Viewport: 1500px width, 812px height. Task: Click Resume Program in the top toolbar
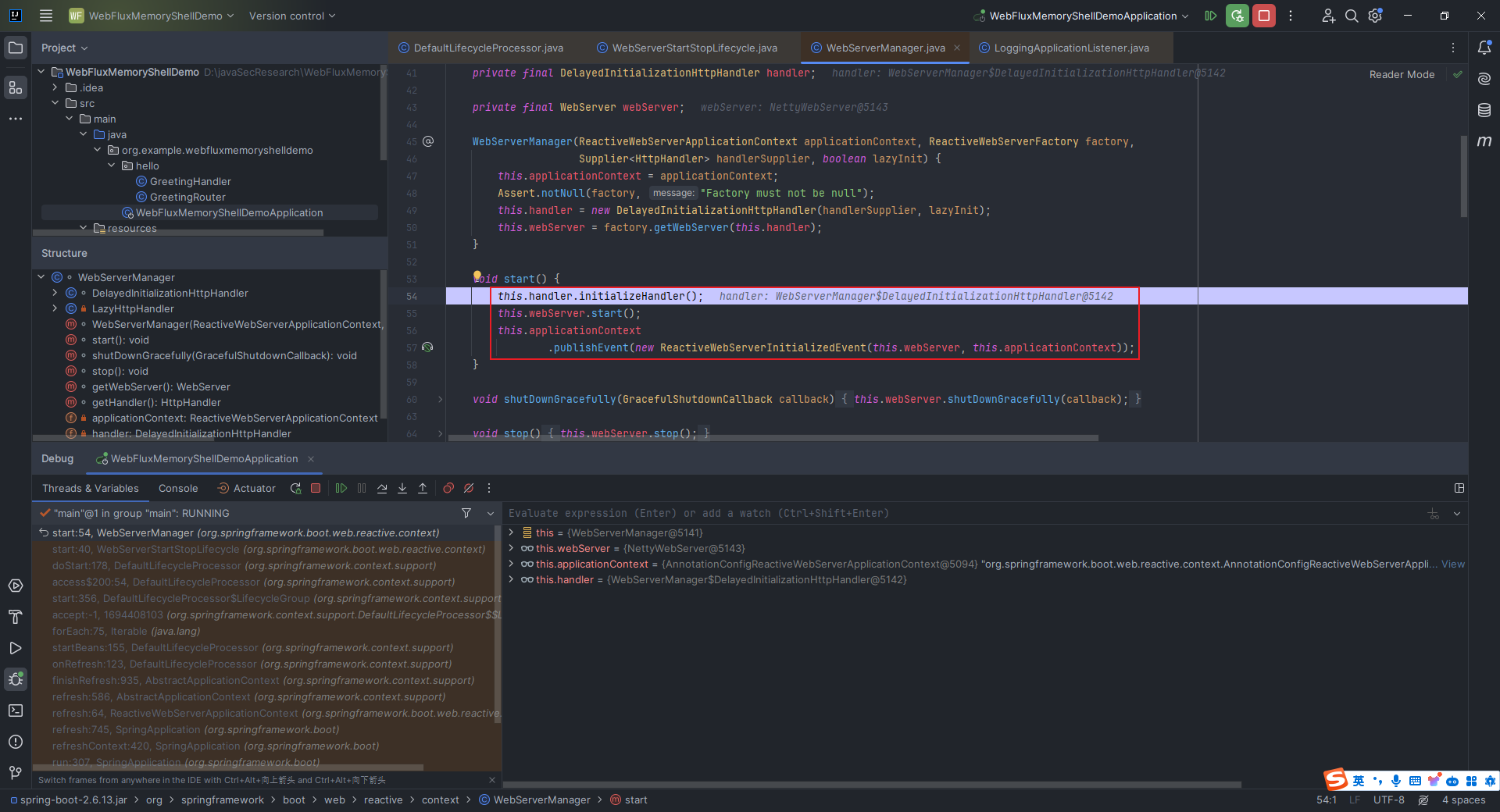tap(1210, 16)
